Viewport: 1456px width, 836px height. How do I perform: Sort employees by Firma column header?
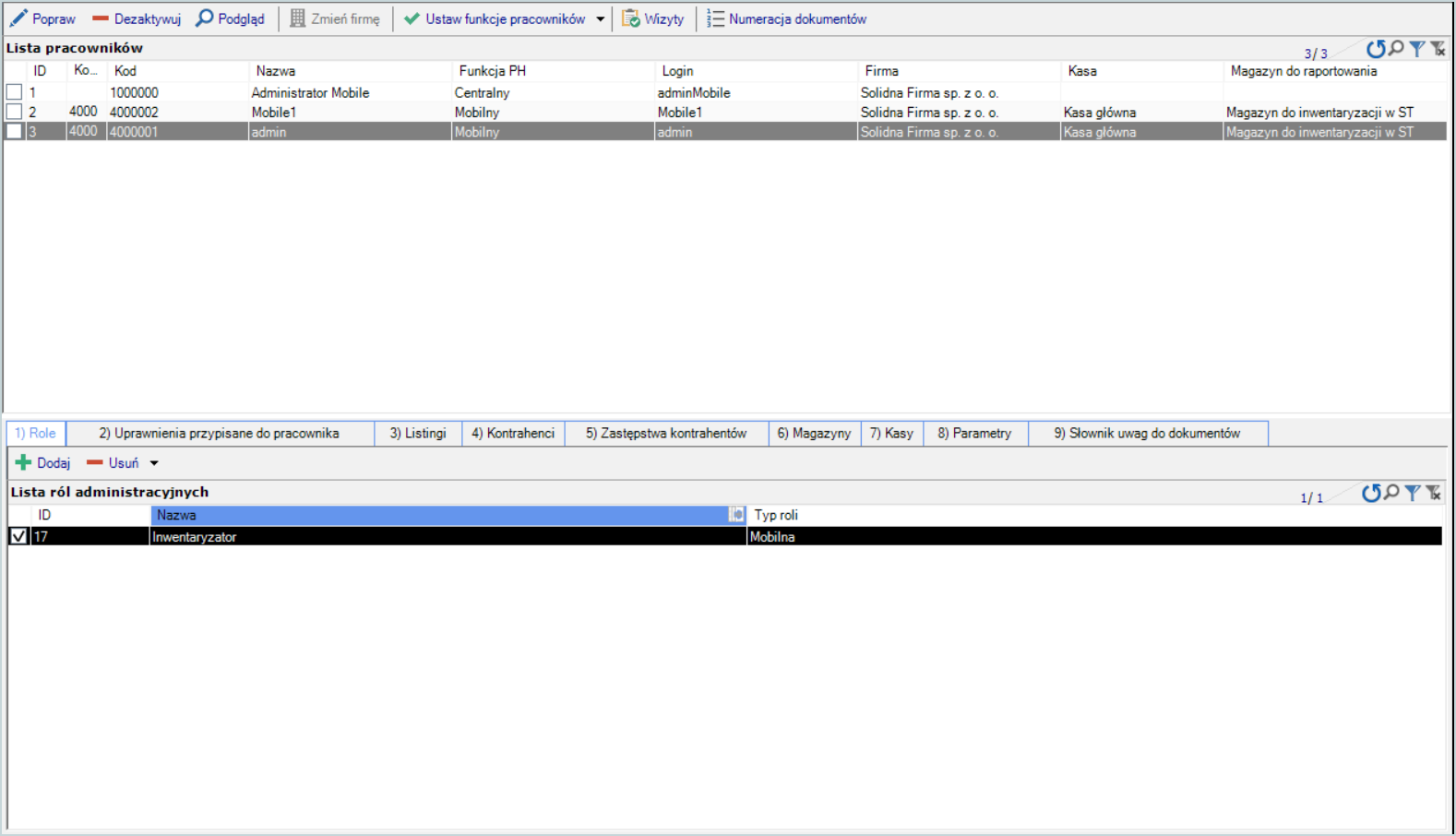pos(960,71)
